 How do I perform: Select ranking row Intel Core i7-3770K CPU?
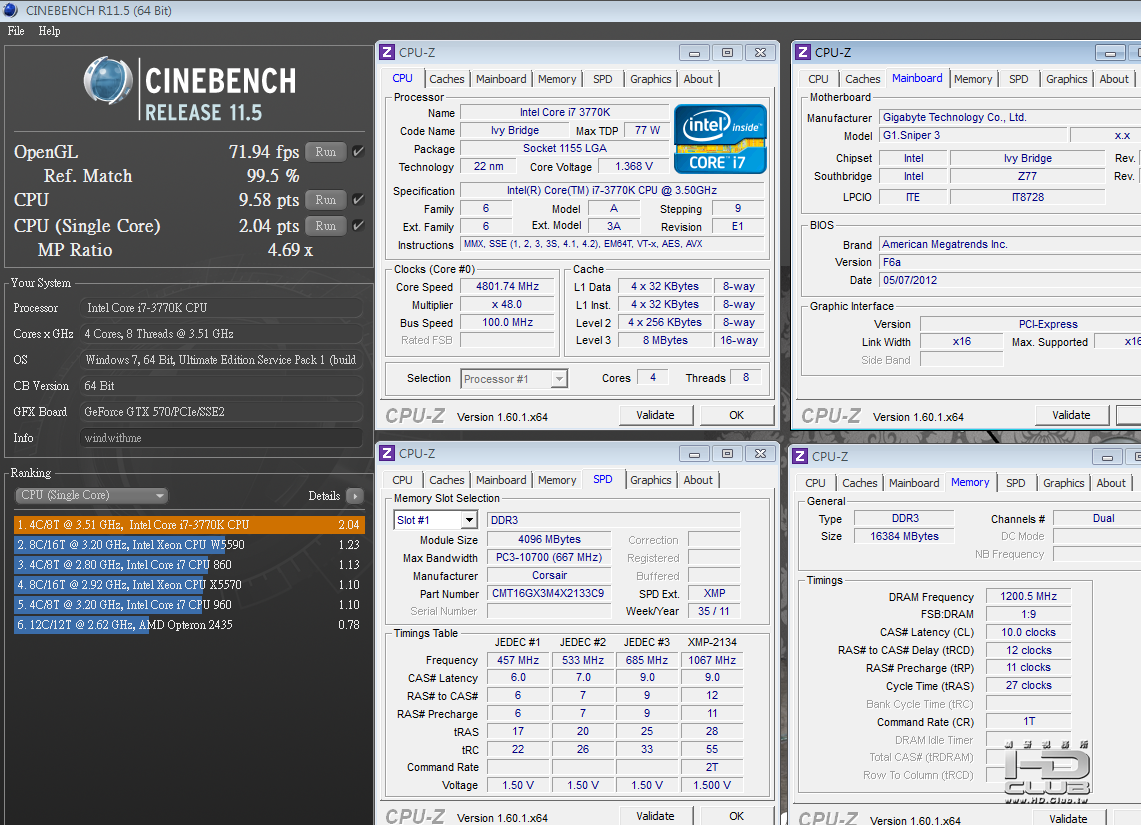[x=188, y=525]
